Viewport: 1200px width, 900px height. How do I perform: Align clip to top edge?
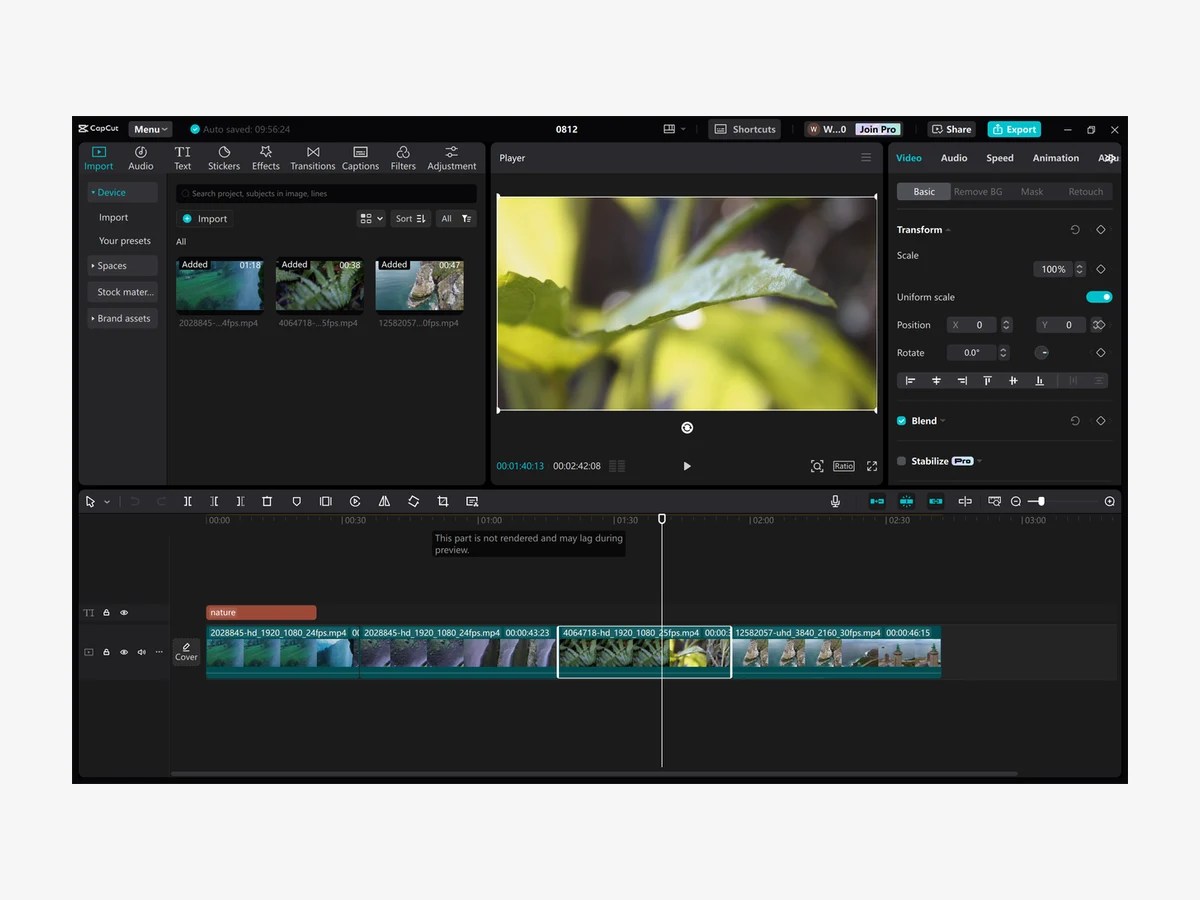click(987, 381)
